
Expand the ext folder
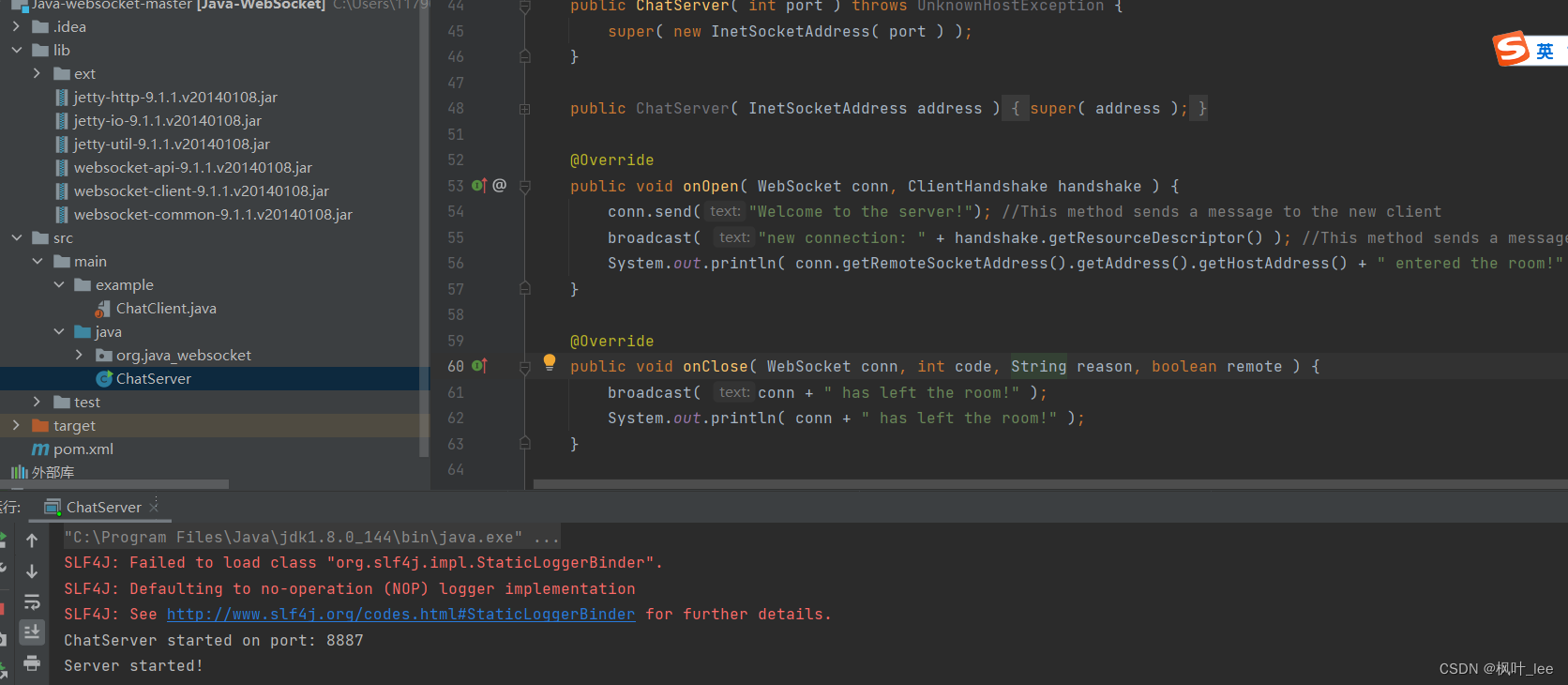[37, 73]
